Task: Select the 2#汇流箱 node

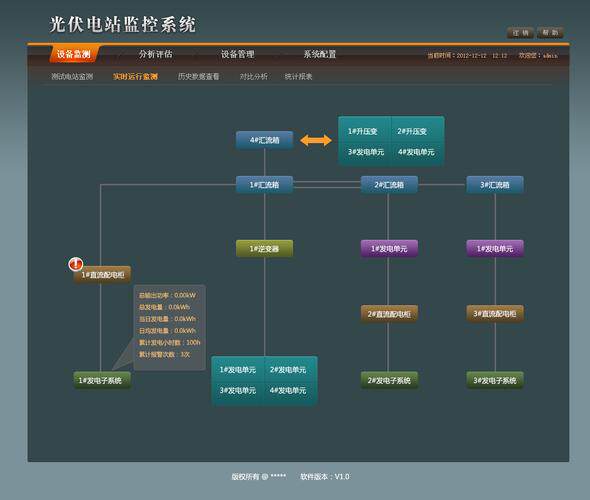Action: point(389,185)
